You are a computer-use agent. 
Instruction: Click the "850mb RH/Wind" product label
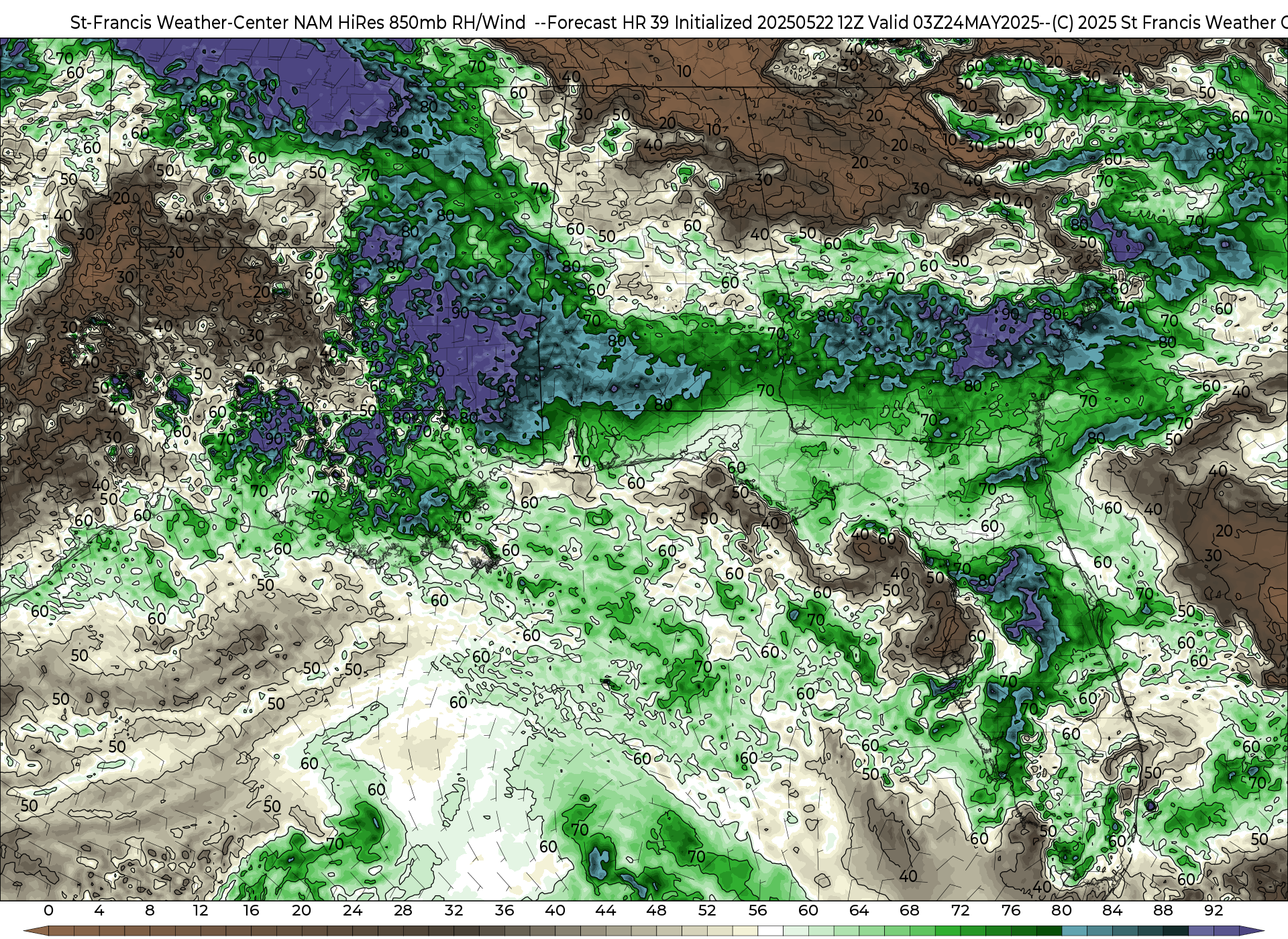[x=458, y=23]
